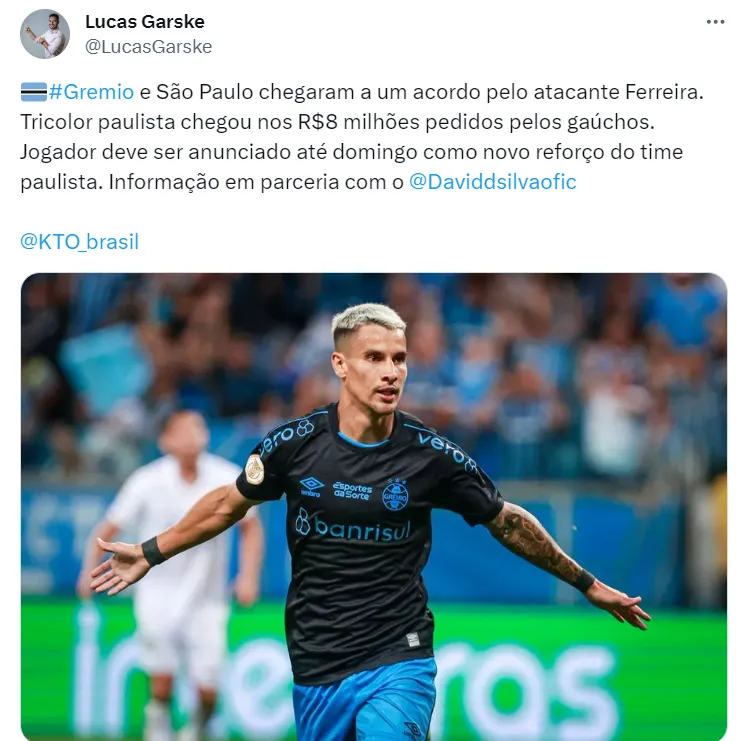Click the Lucas Garske display name
The image size is (740, 741).
coord(145,22)
